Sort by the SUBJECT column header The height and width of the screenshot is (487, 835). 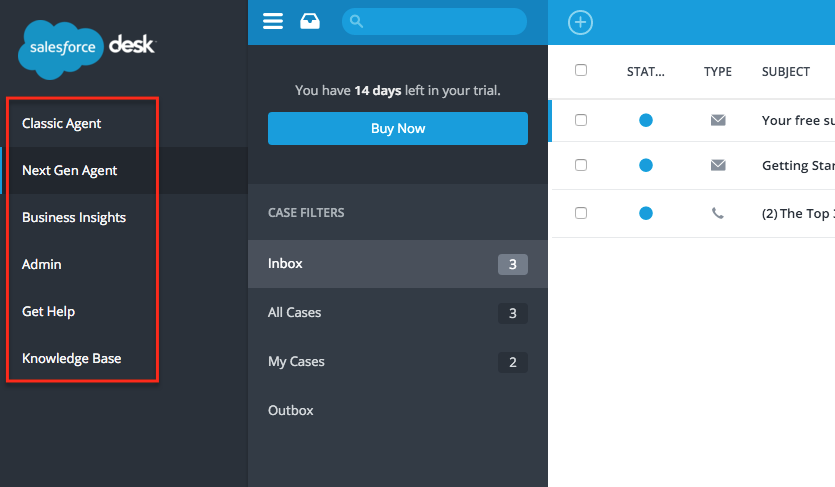[785, 72]
